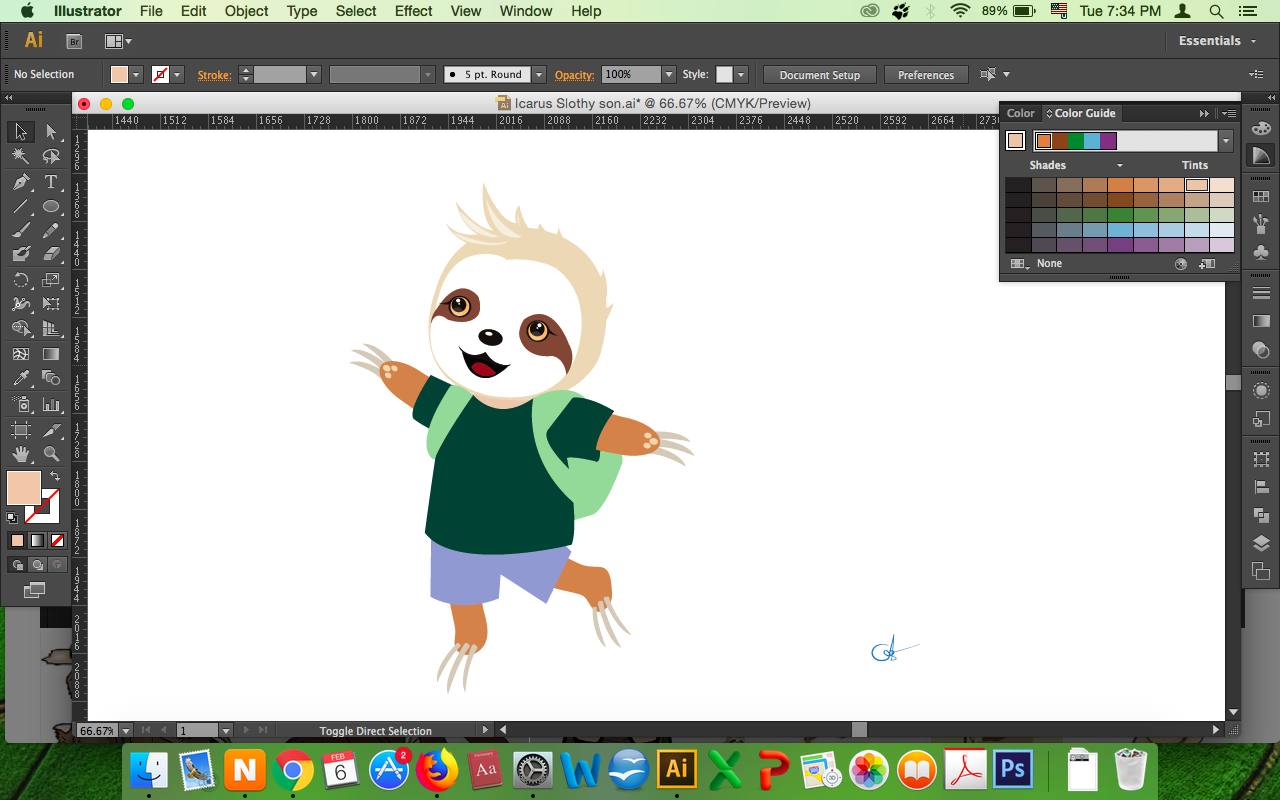Select the Shape Builder tool
Viewport: 1280px width, 800px height.
(x=21, y=329)
